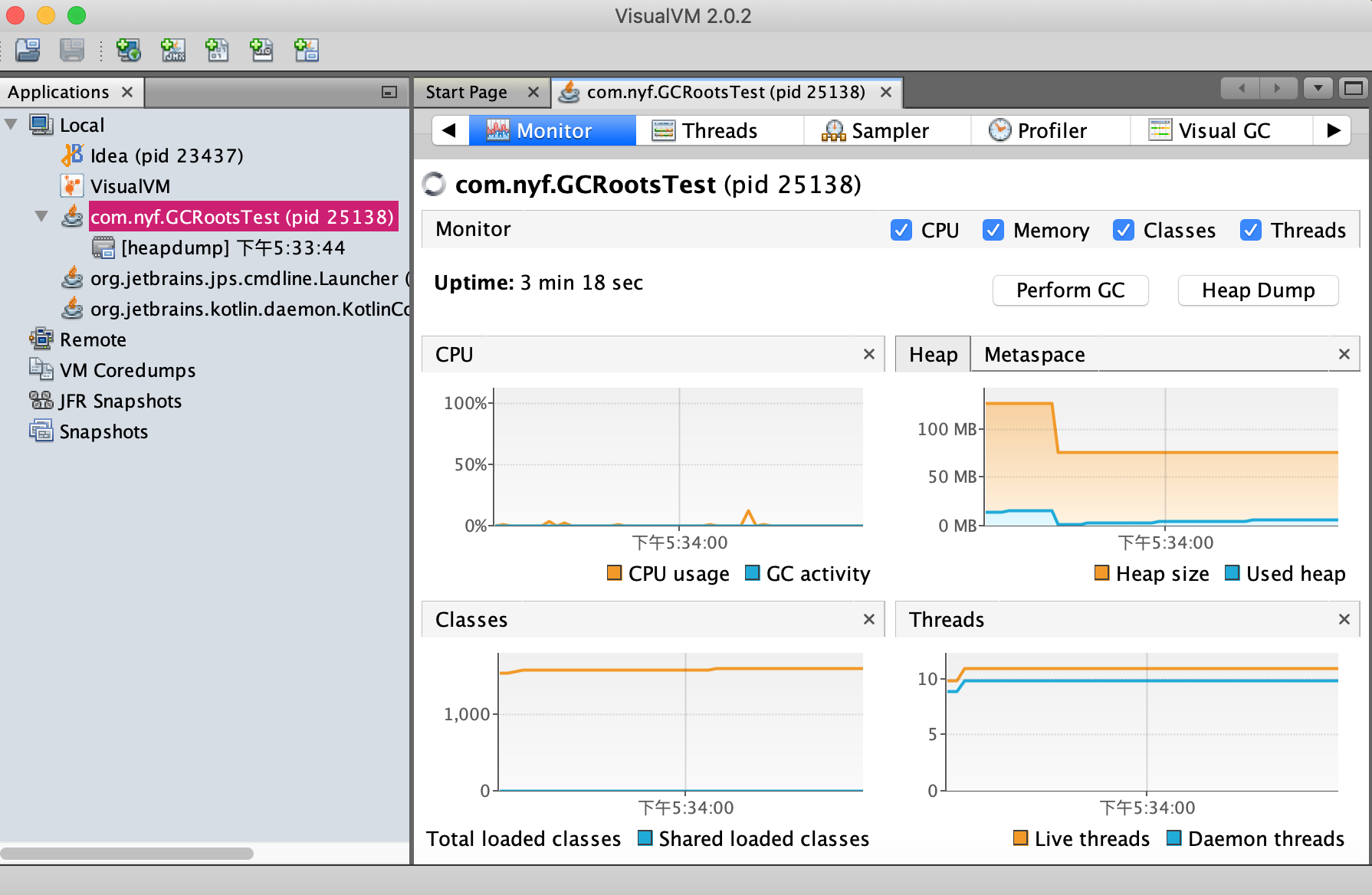Uncheck the Threads monitor checkbox
This screenshot has height=895, width=1372.
tap(1251, 230)
